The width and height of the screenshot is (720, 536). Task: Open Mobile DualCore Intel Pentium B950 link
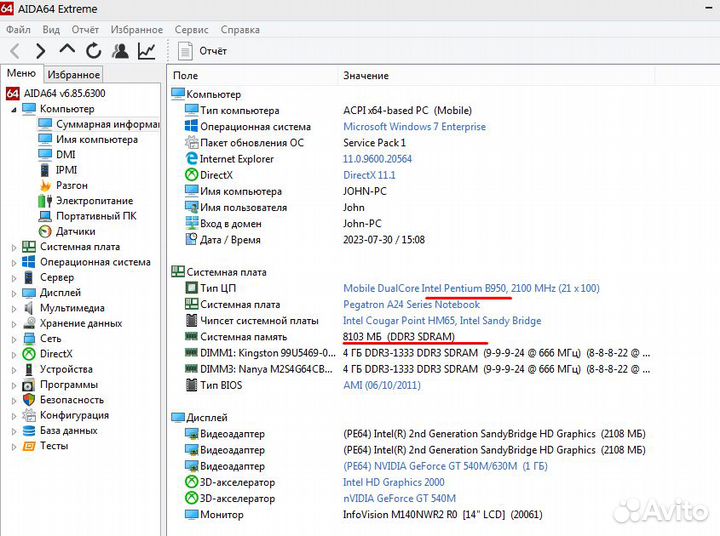471,288
